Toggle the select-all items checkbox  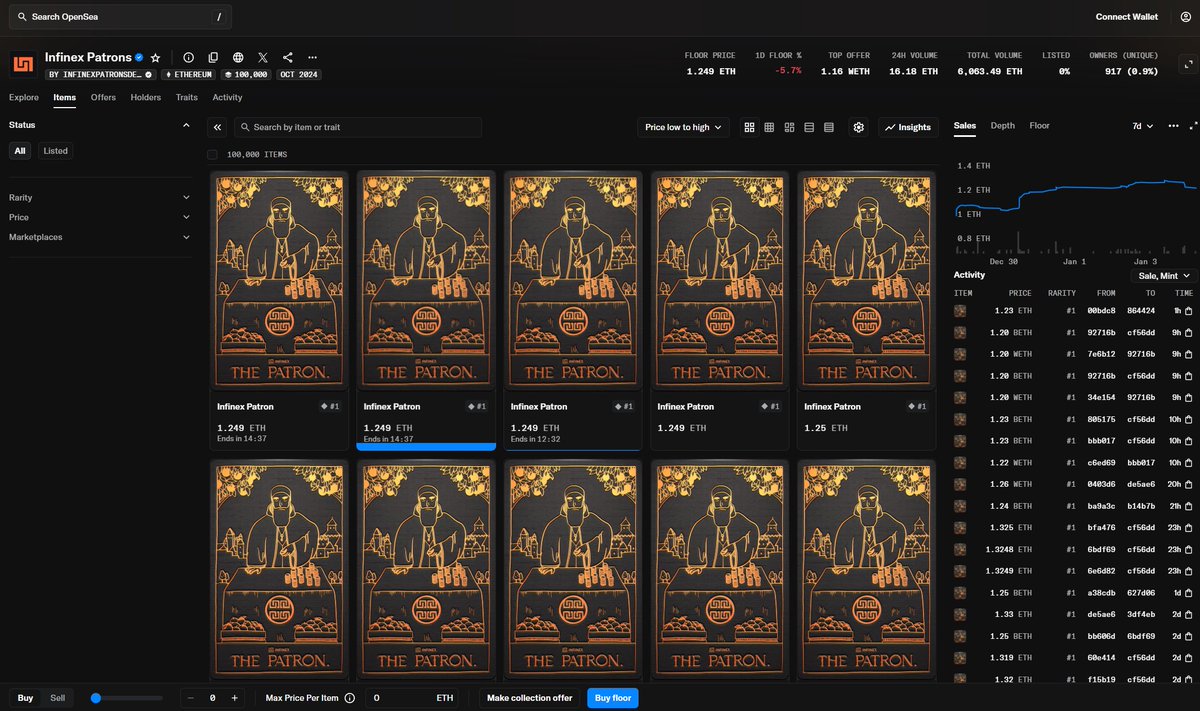click(x=212, y=154)
